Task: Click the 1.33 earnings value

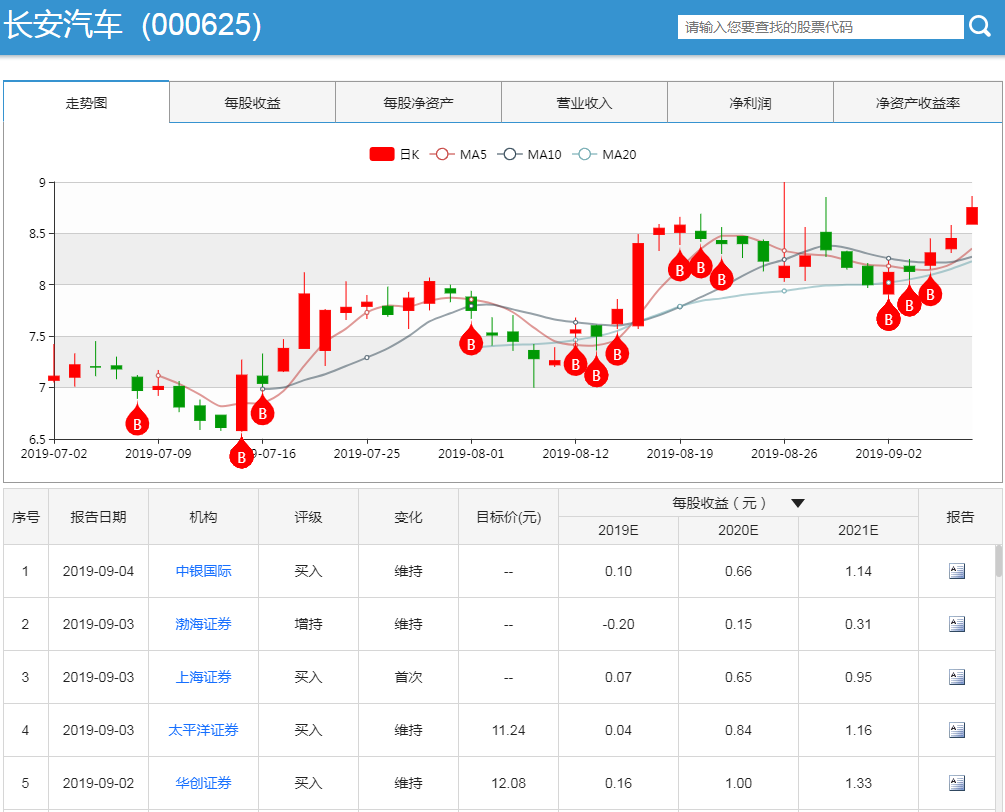Action: (858, 783)
